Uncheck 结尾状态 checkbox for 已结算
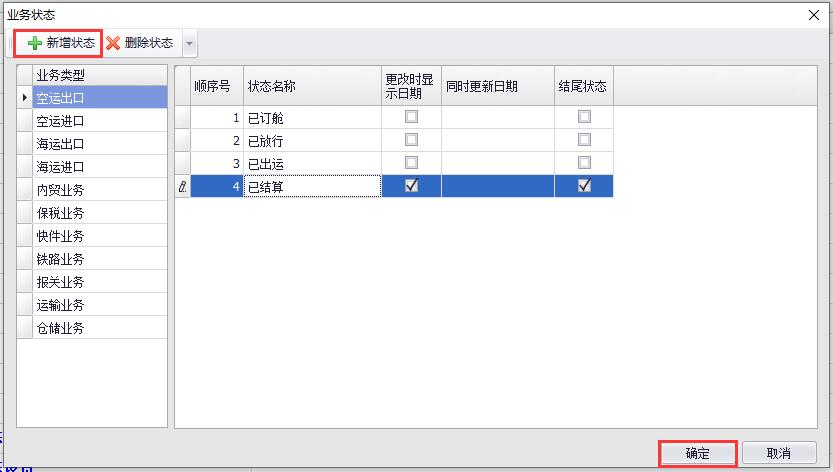833x472 pixels. 584,185
